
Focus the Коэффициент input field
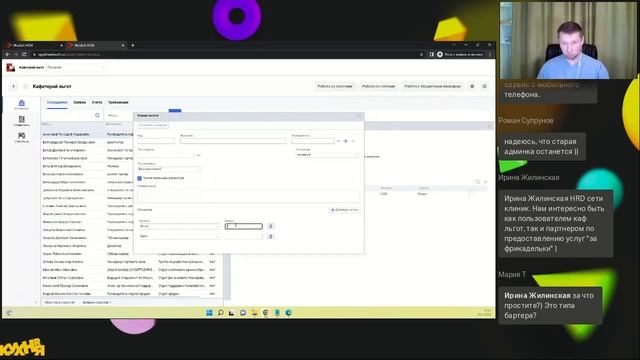click(x=313, y=141)
